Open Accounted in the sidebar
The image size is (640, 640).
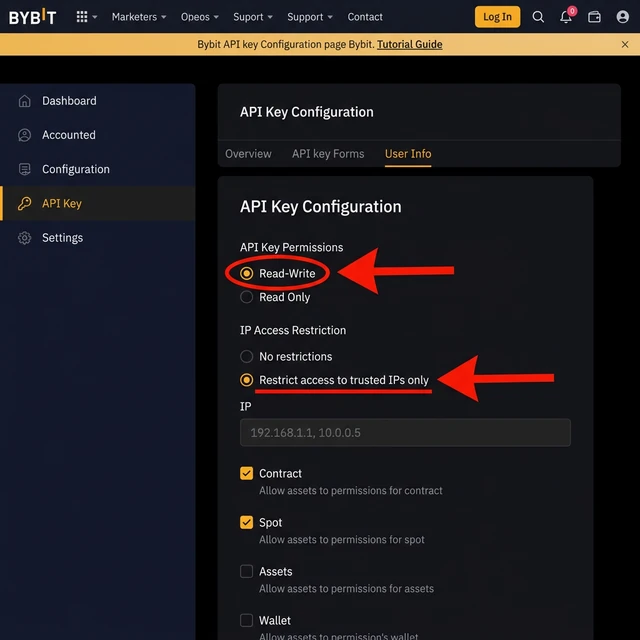click(x=69, y=135)
